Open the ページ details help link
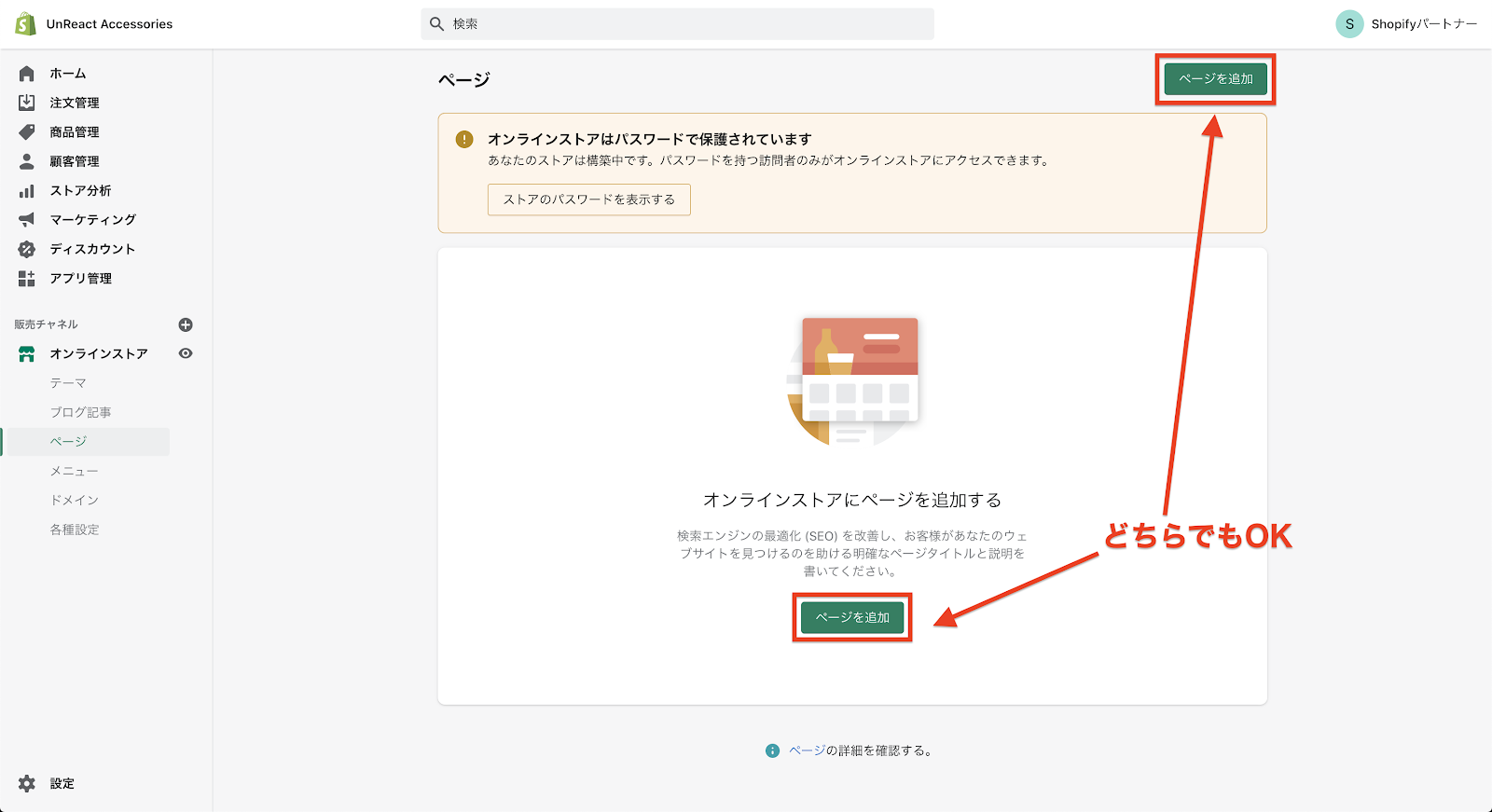 pyautogui.click(x=807, y=750)
